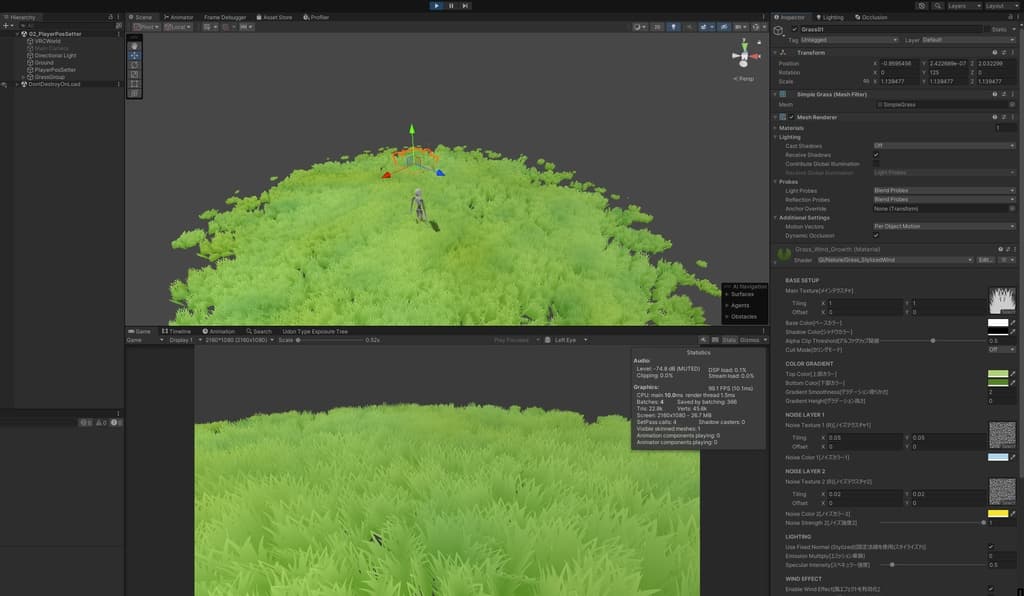
Task: Select the Hand view tool in Scene
Action: (135, 45)
